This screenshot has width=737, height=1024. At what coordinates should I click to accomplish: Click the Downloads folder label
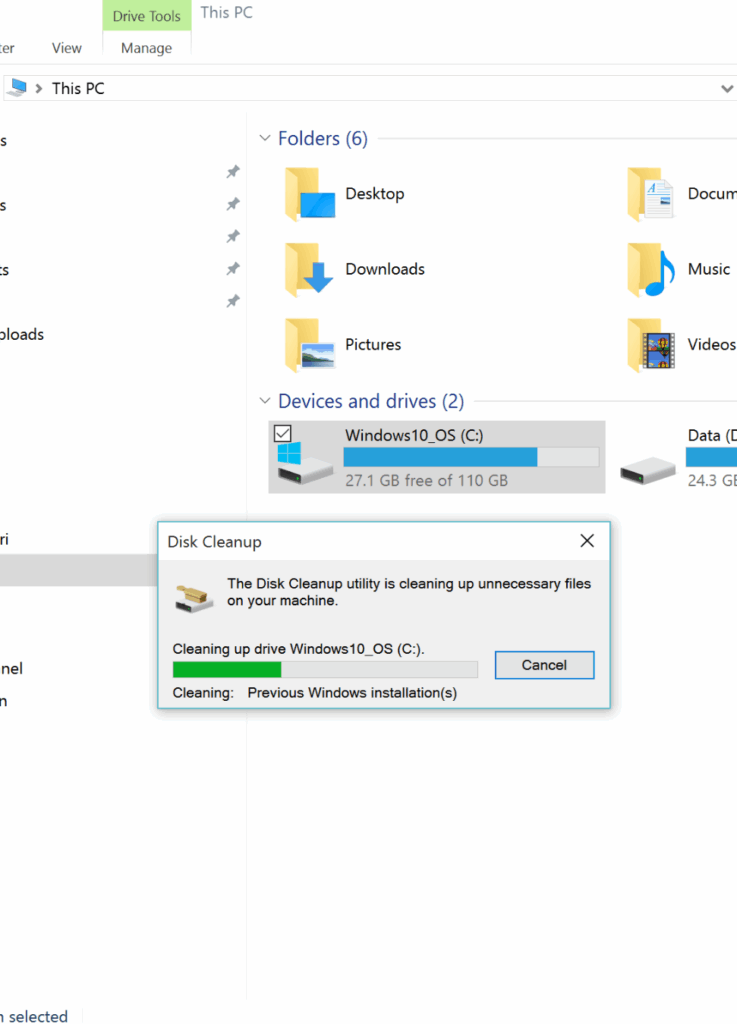385,269
